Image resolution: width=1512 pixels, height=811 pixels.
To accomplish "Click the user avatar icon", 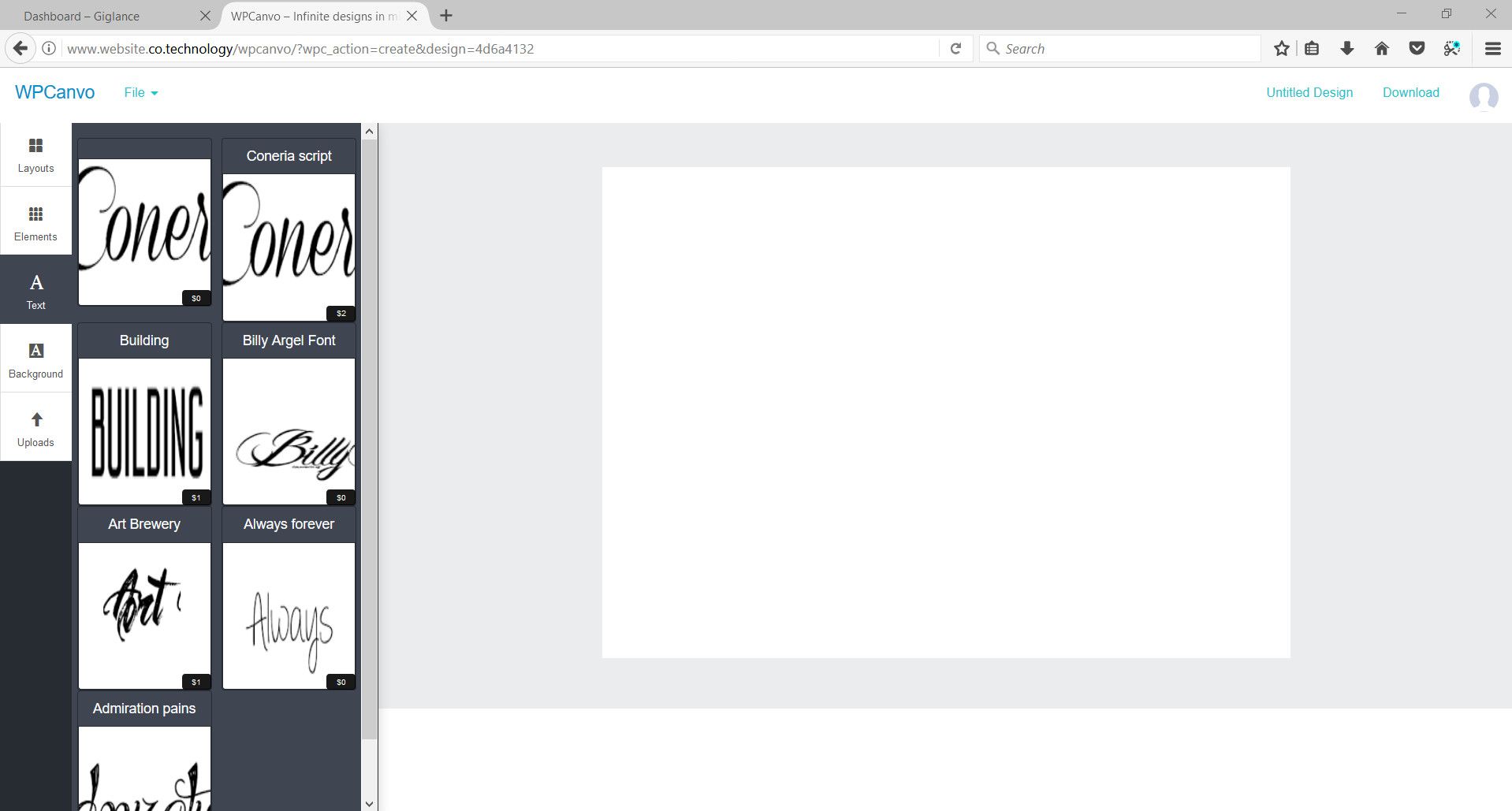I will (x=1483, y=97).
